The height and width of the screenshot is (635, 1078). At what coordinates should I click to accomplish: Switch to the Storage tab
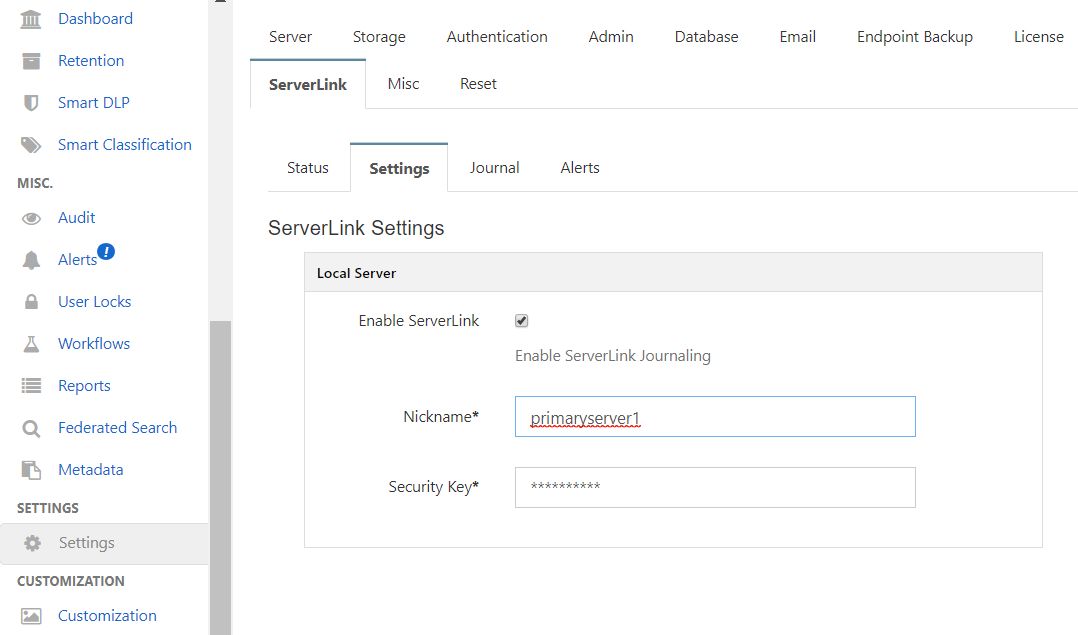pos(379,36)
